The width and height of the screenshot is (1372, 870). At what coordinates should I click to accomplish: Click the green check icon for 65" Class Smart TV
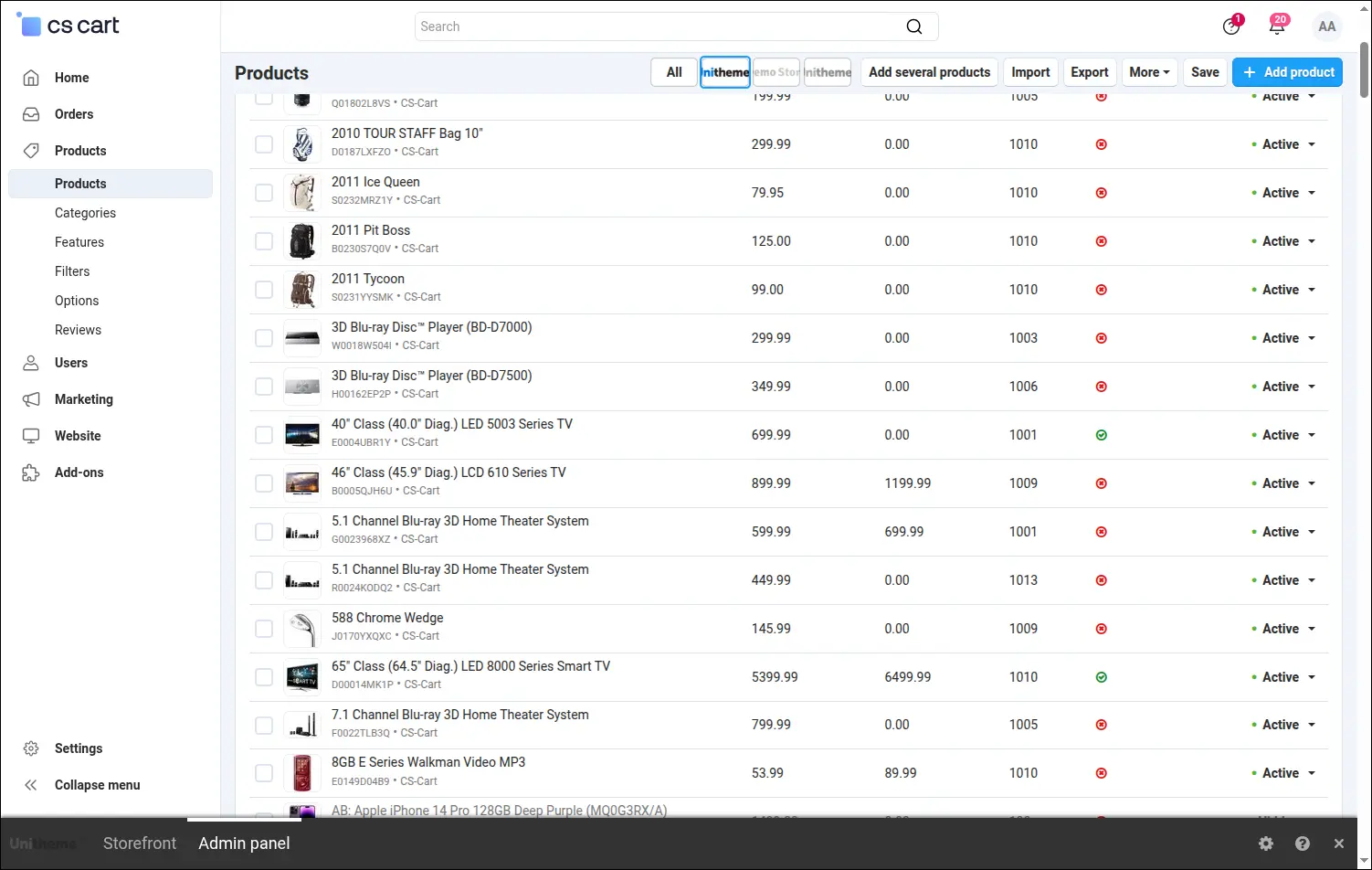(1102, 677)
